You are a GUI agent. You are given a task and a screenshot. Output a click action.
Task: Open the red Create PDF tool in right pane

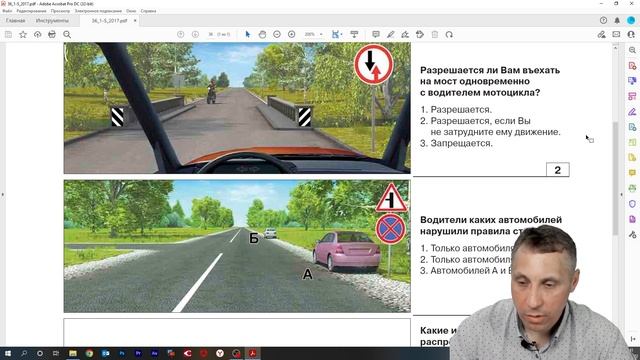tap(632, 65)
